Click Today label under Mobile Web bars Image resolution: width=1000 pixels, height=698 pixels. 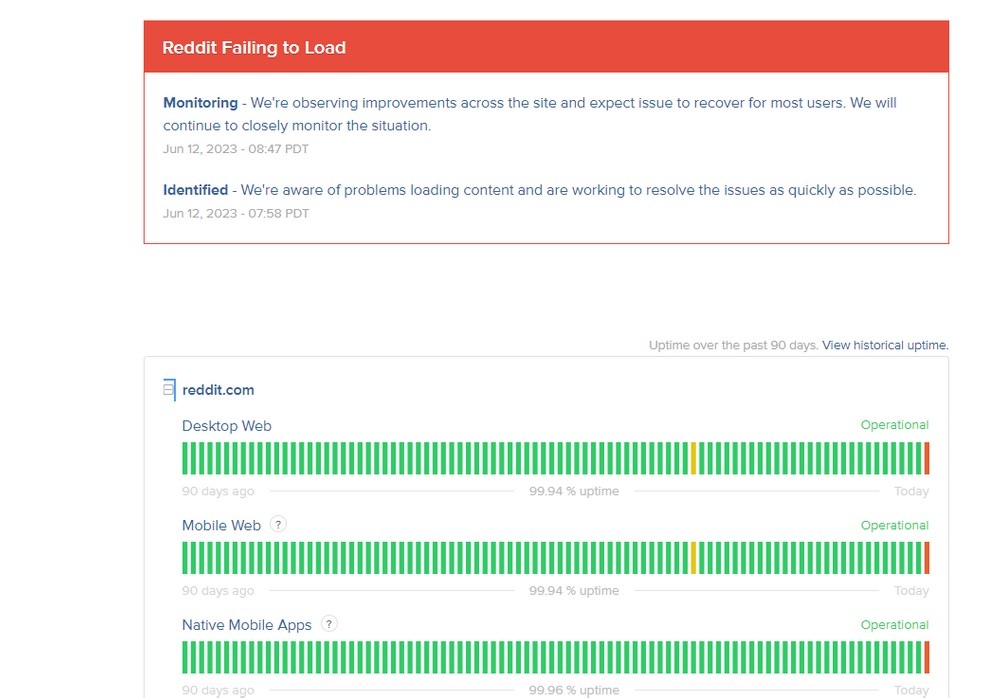point(911,590)
